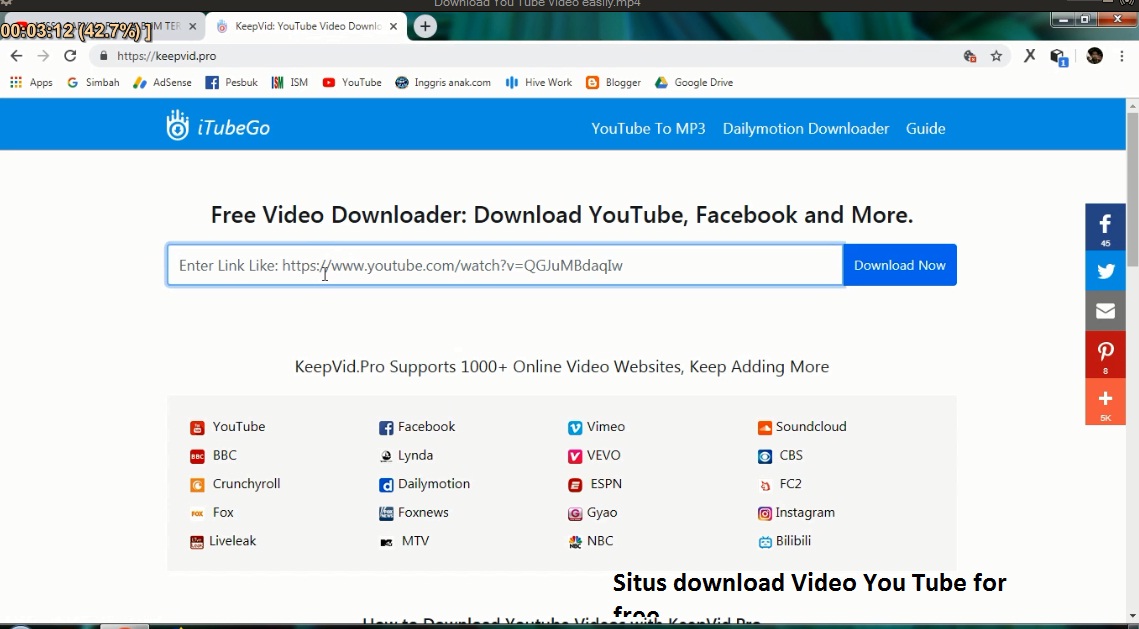
Task: Click the page vertical scrollbar thumb
Action: click(1132, 189)
